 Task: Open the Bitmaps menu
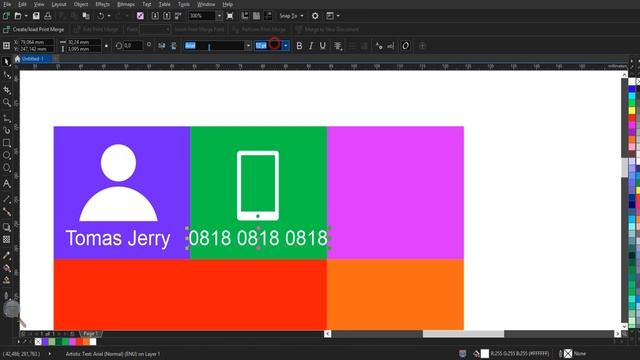(125, 4)
